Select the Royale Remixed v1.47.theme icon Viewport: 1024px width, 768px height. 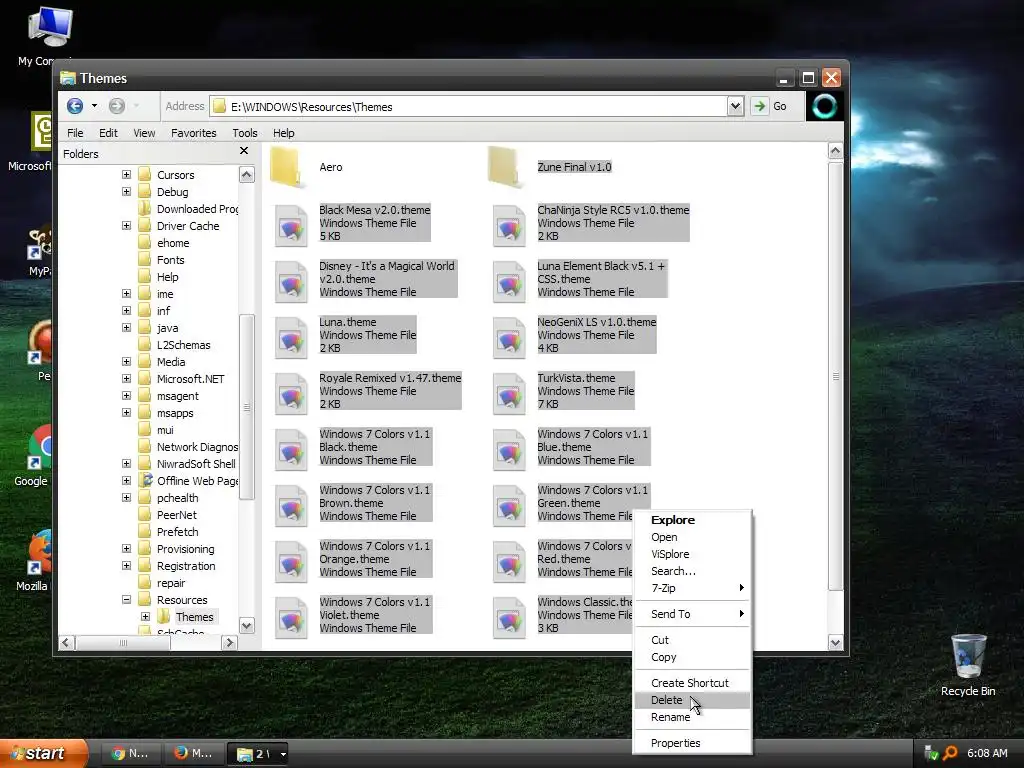pyautogui.click(x=291, y=394)
